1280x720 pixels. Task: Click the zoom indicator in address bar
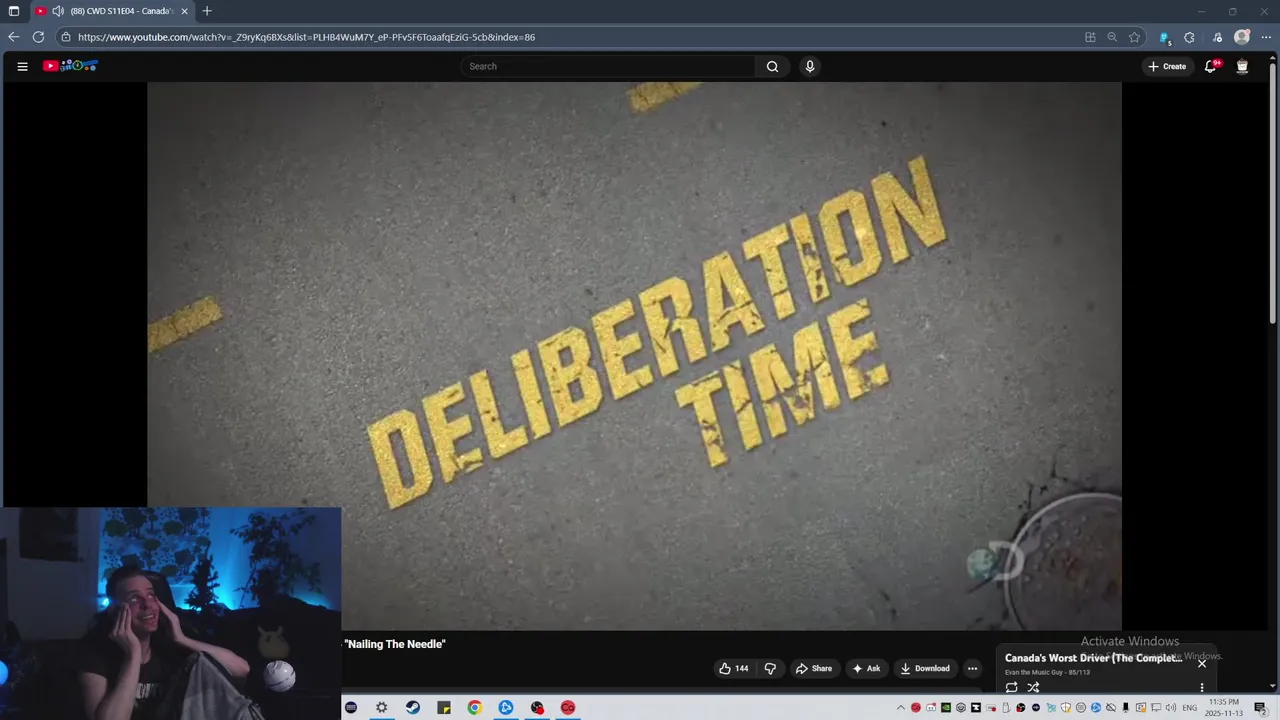pos(1112,37)
